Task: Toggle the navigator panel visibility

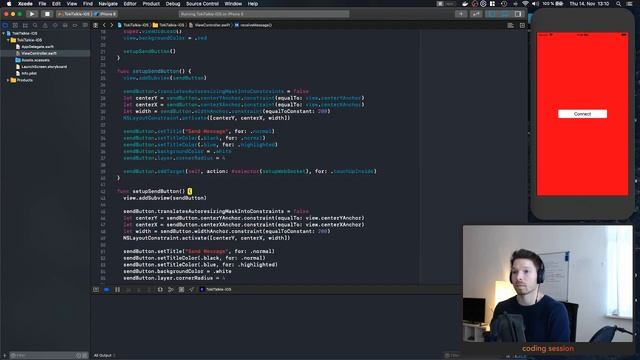Action: tap(491, 14)
